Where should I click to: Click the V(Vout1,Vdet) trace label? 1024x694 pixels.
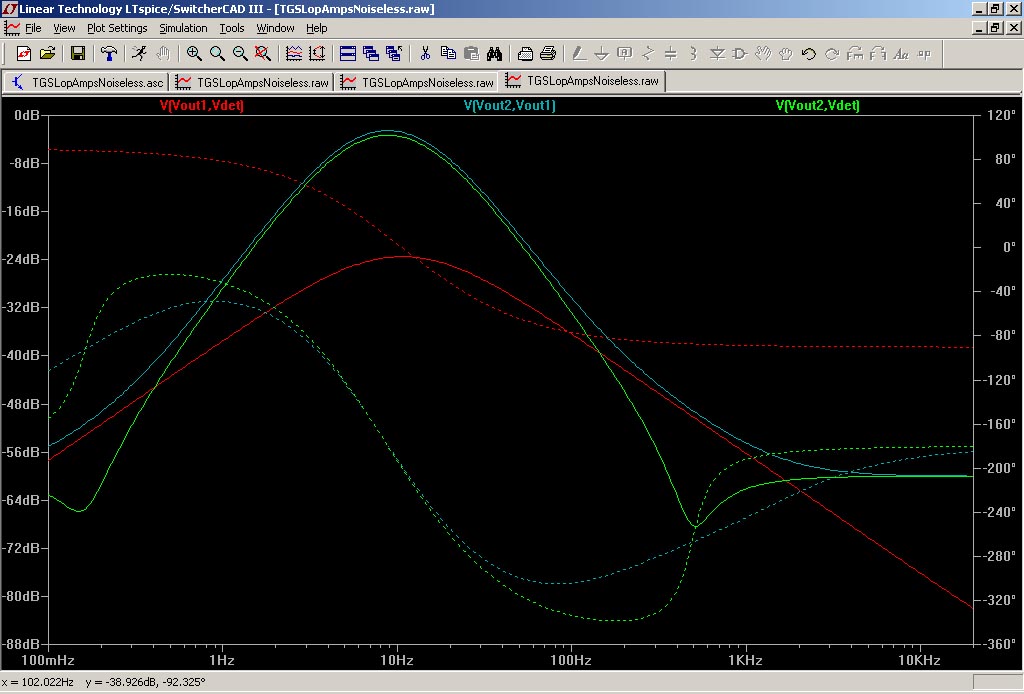click(x=202, y=105)
